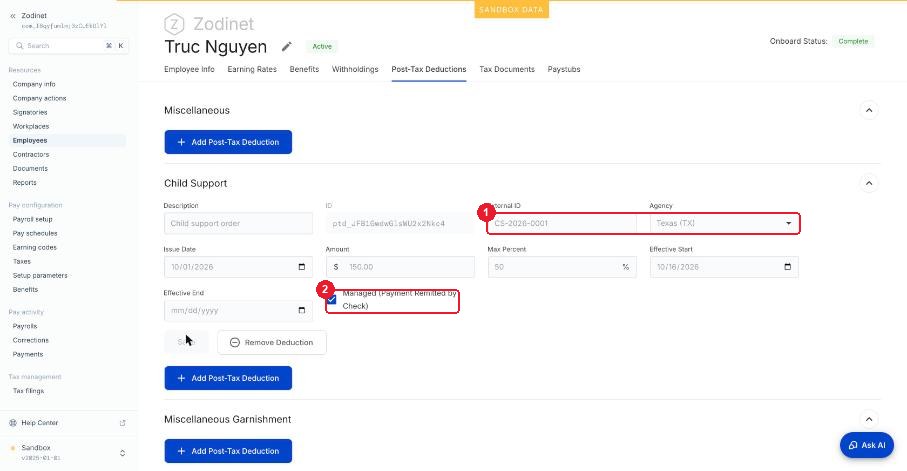907x471 pixels.
Task: Open Corrections page
Action: tap(31, 340)
